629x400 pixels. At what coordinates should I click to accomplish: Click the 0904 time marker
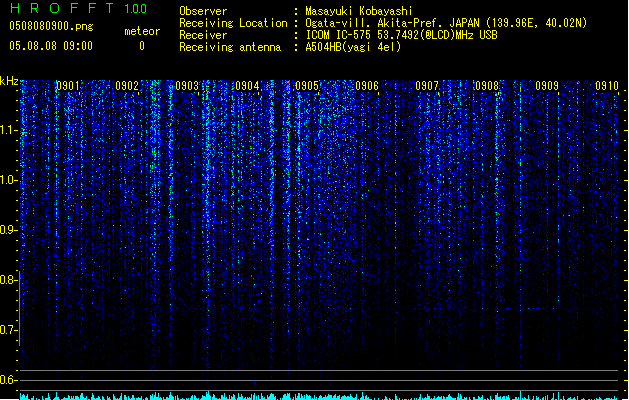tap(247, 86)
